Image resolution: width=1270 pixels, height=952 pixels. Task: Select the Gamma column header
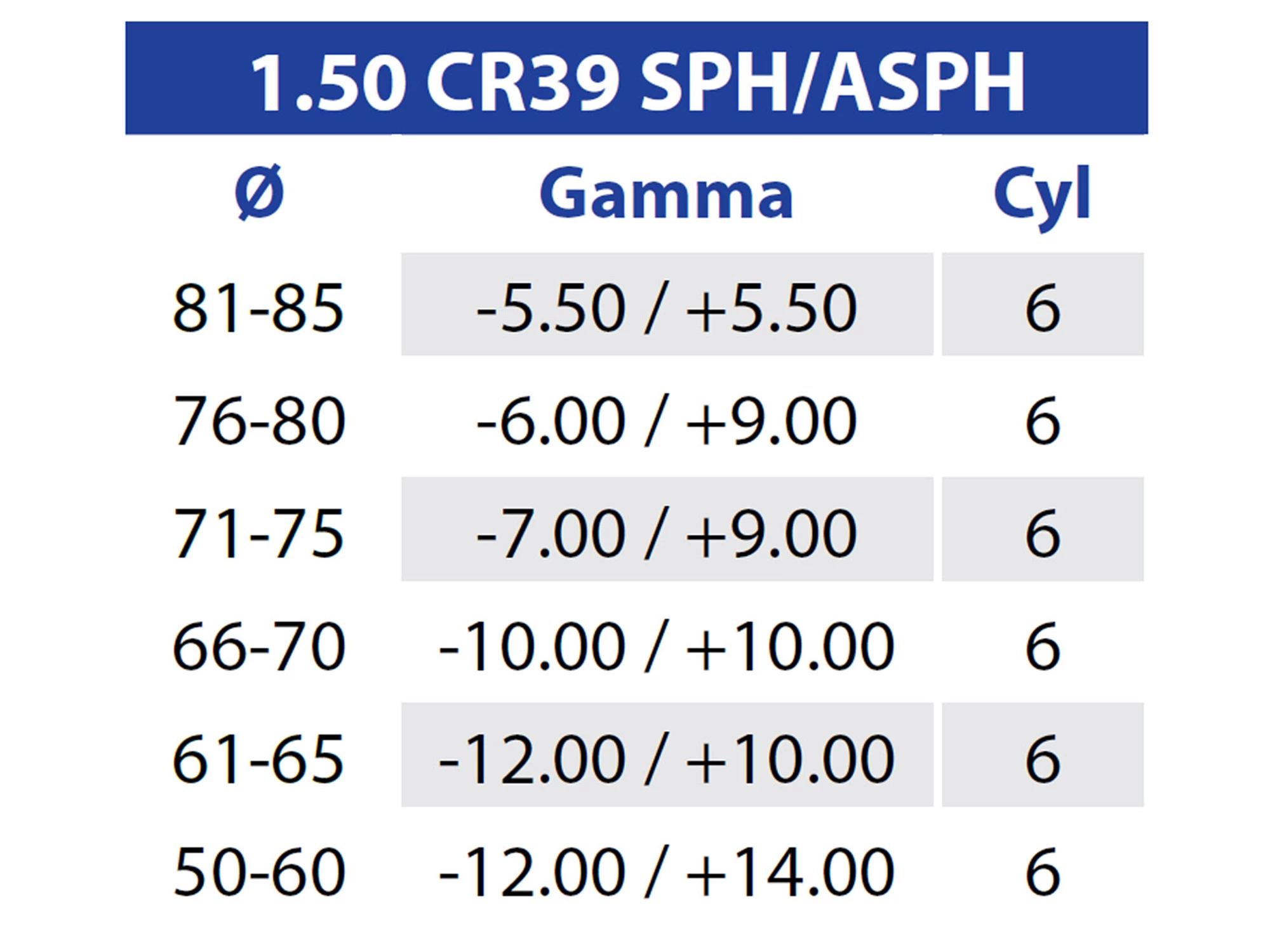[666, 194]
